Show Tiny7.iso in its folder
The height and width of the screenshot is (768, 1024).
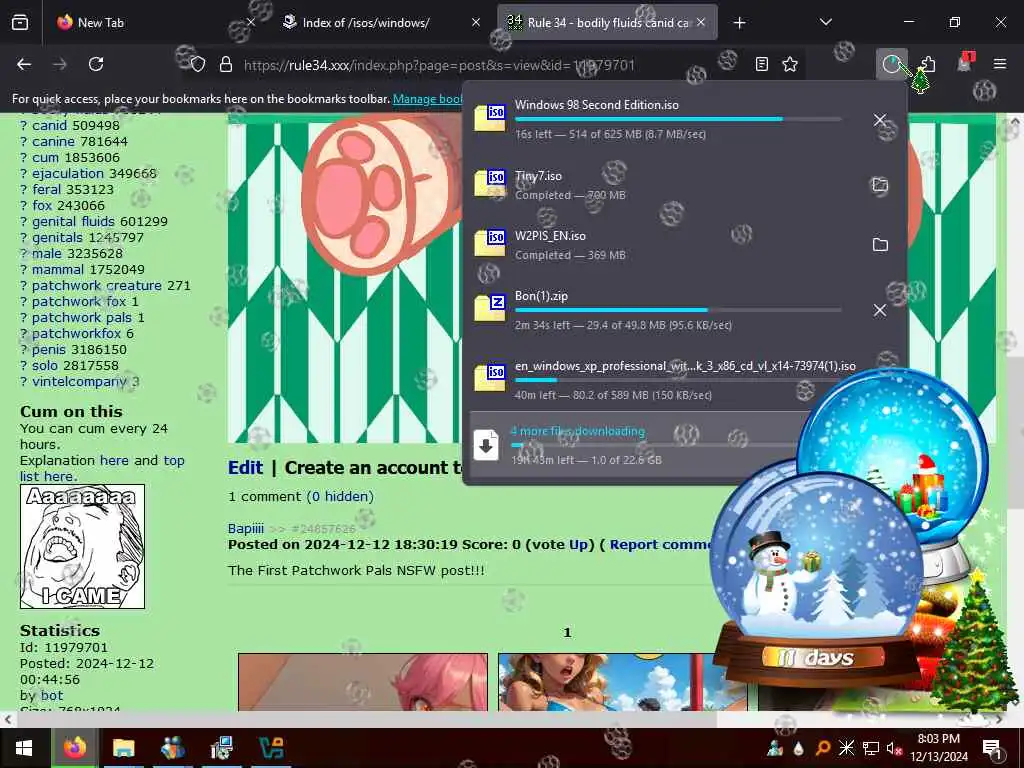[880, 185]
